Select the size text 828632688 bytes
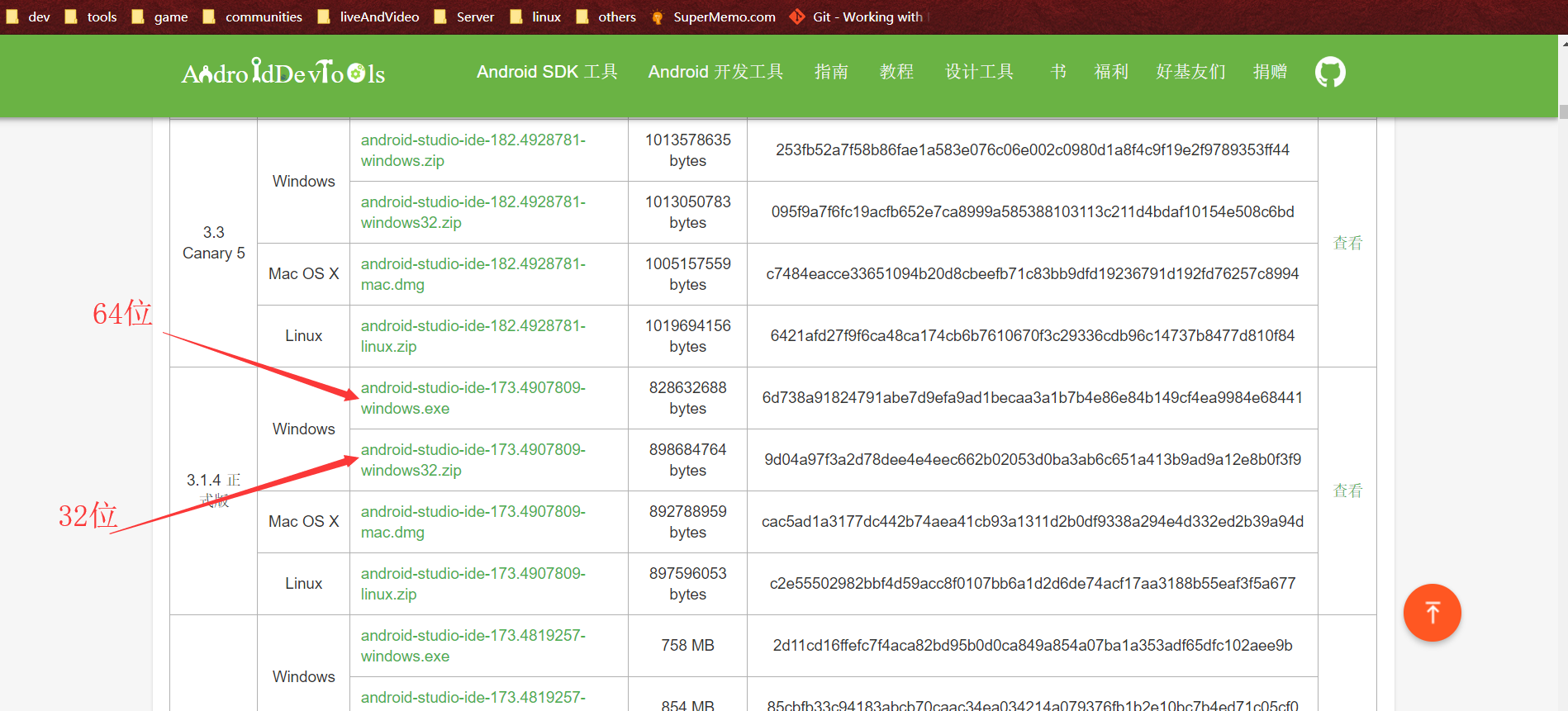The width and height of the screenshot is (1568, 711). [687, 398]
